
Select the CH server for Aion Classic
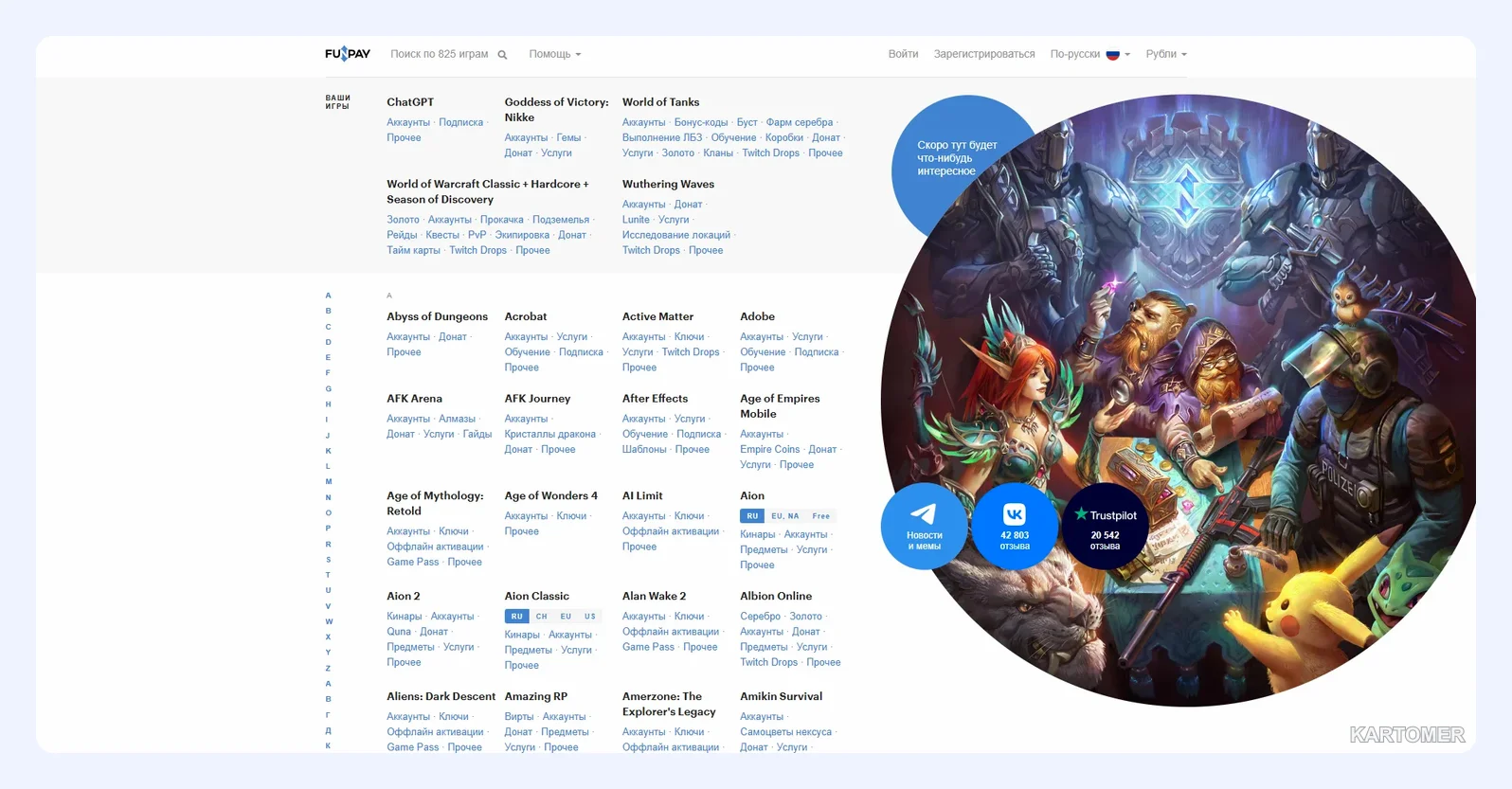coord(542,617)
